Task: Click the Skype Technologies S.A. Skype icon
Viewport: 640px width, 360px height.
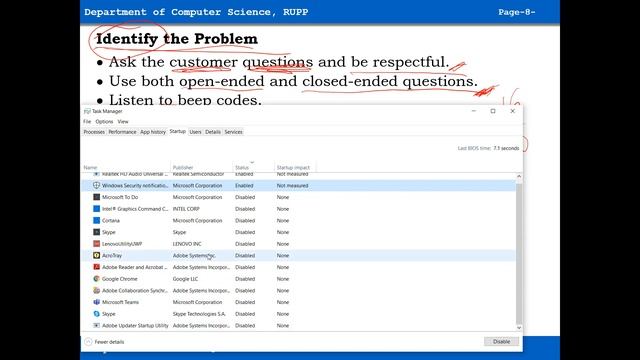Action: 96,314
